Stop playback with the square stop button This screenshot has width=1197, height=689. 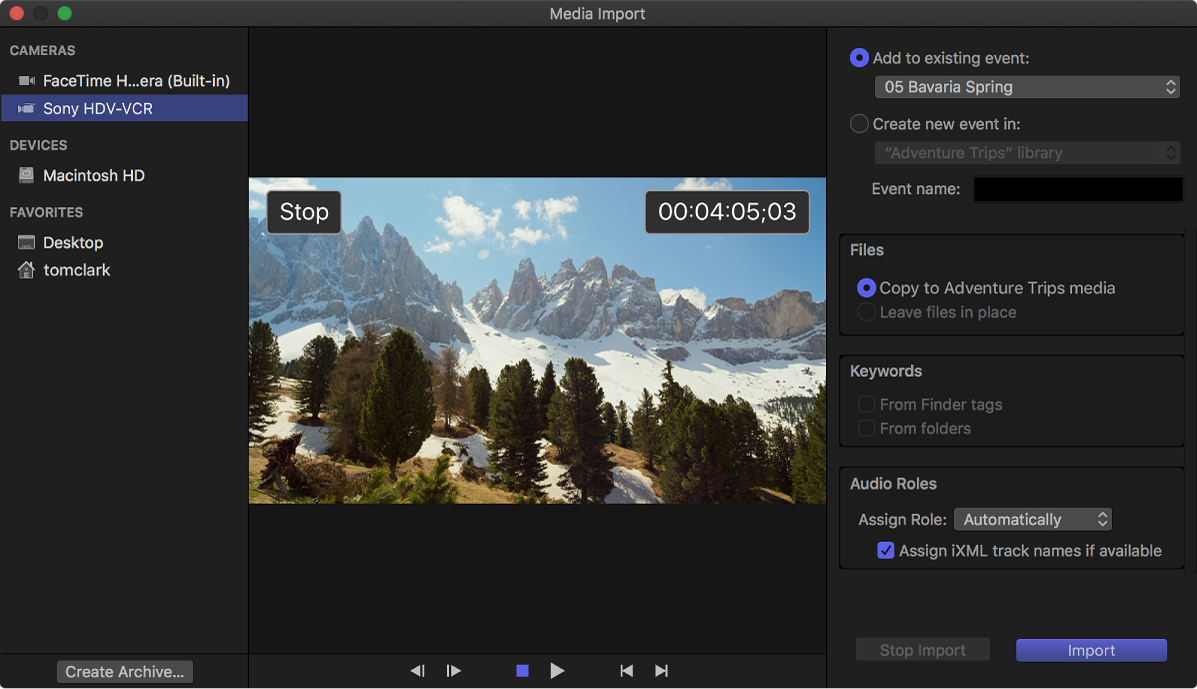pos(522,671)
